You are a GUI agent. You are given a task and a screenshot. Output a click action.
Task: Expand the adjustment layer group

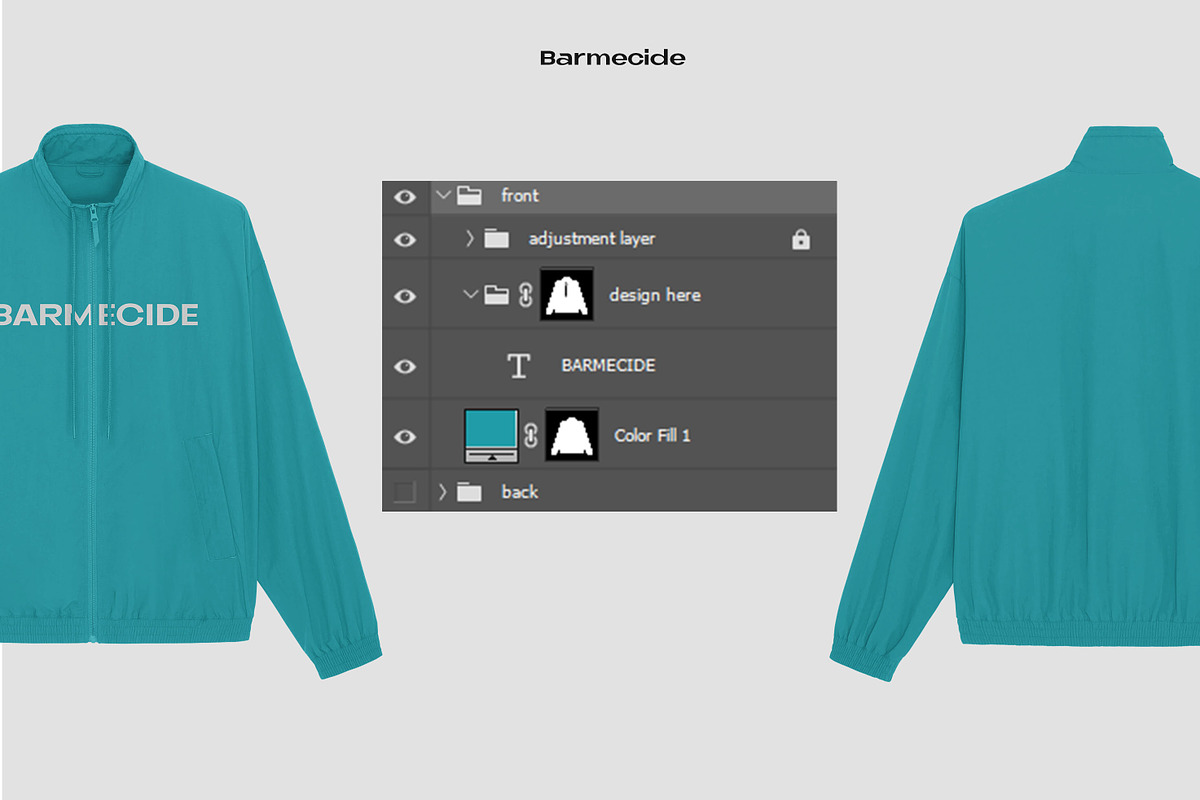point(470,239)
